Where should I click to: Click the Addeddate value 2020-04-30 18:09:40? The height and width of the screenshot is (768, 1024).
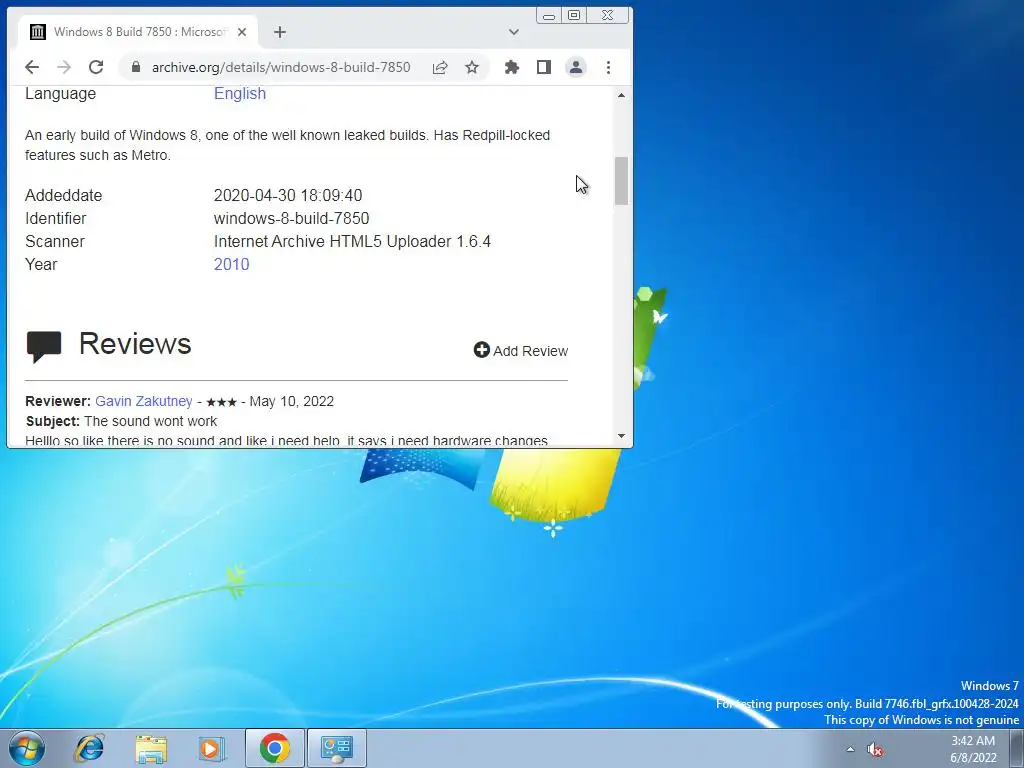(288, 195)
